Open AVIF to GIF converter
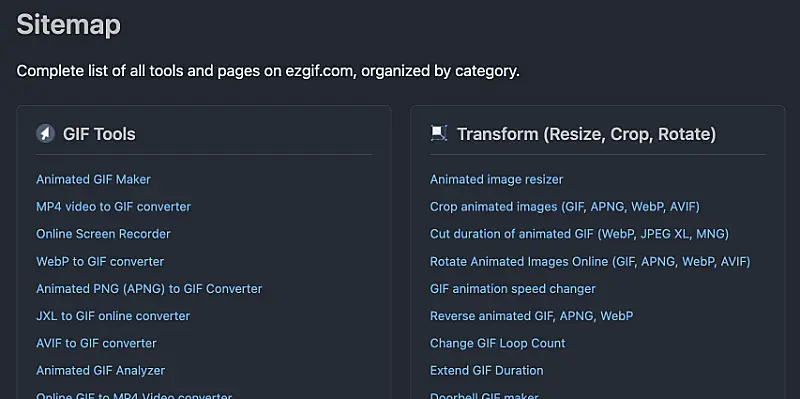The width and height of the screenshot is (800, 399). [x=96, y=343]
